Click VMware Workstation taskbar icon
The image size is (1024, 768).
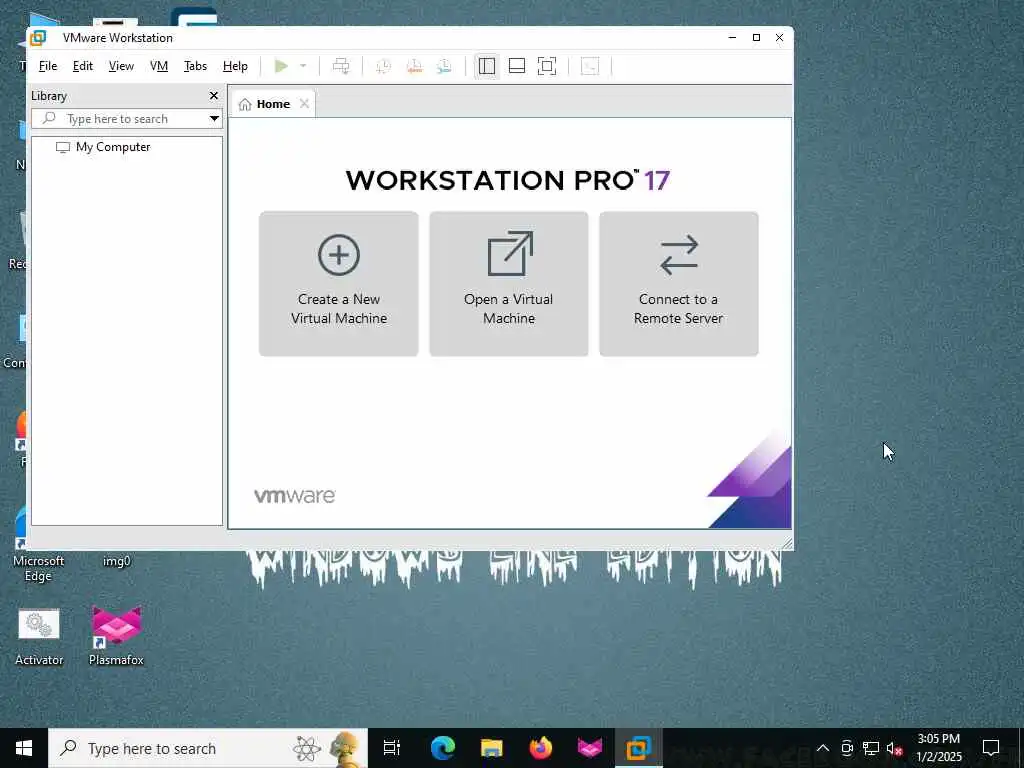coord(639,748)
